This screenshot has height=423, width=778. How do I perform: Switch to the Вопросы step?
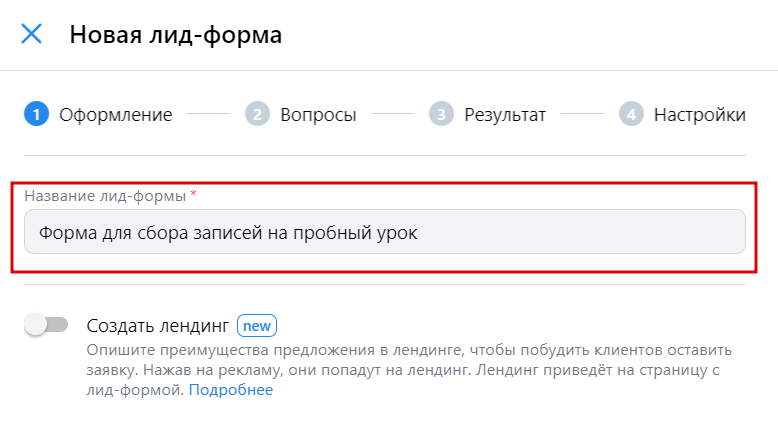[319, 115]
